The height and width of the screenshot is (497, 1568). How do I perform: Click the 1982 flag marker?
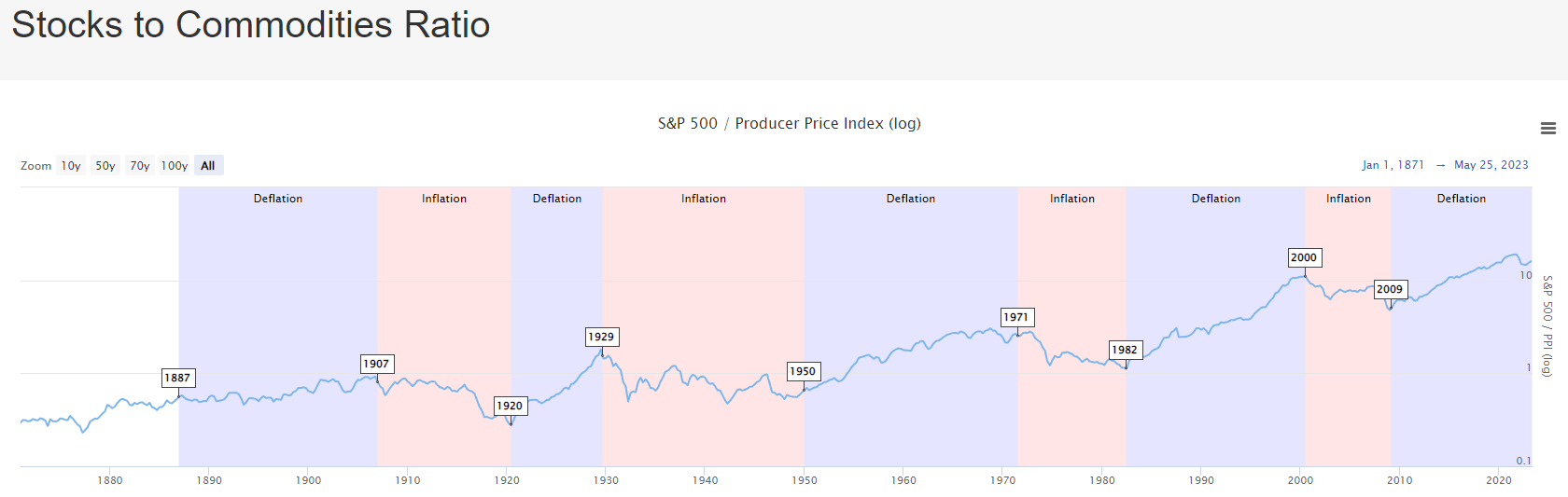point(1125,350)
